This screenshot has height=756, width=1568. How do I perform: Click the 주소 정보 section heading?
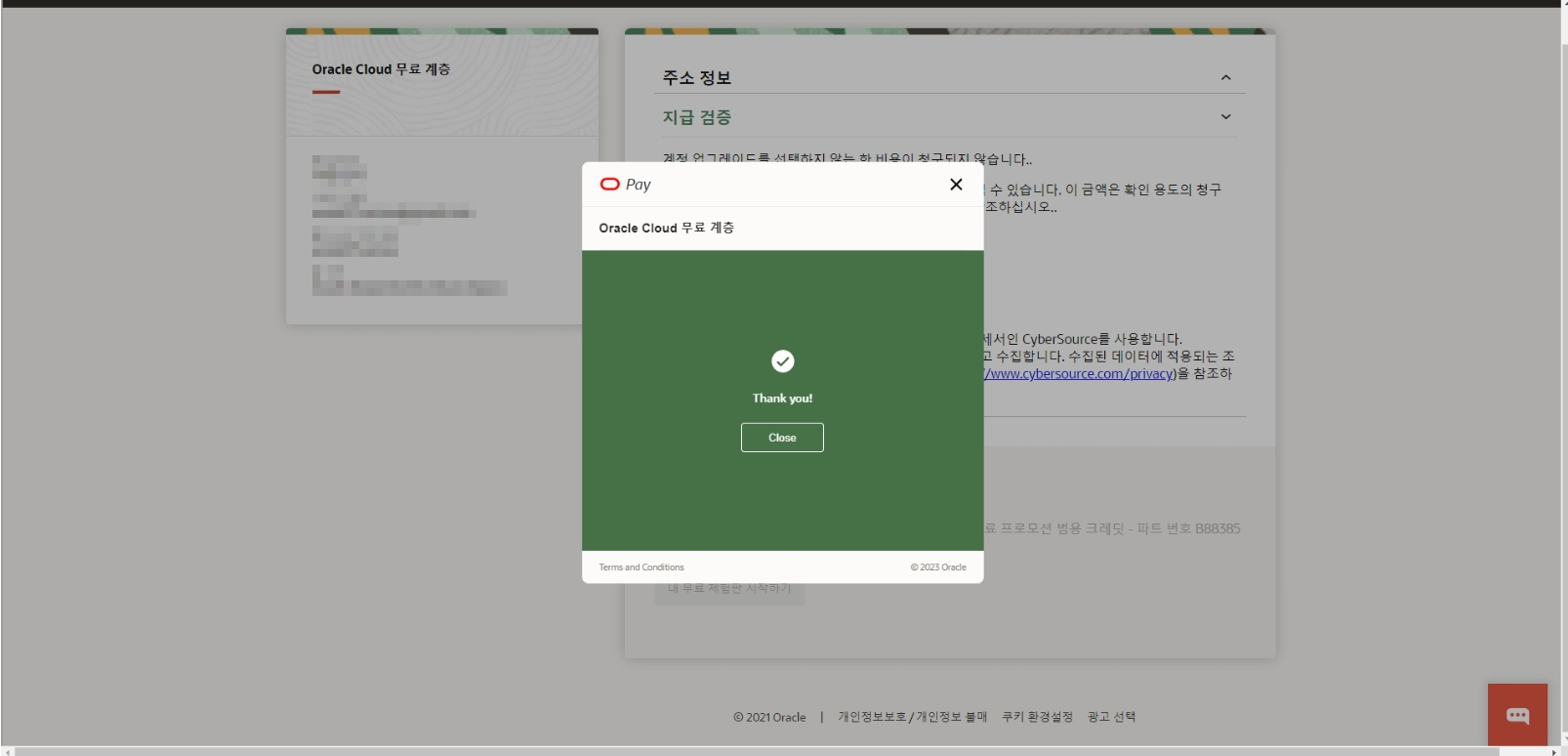pyautogui.click(x=697, y=78)
